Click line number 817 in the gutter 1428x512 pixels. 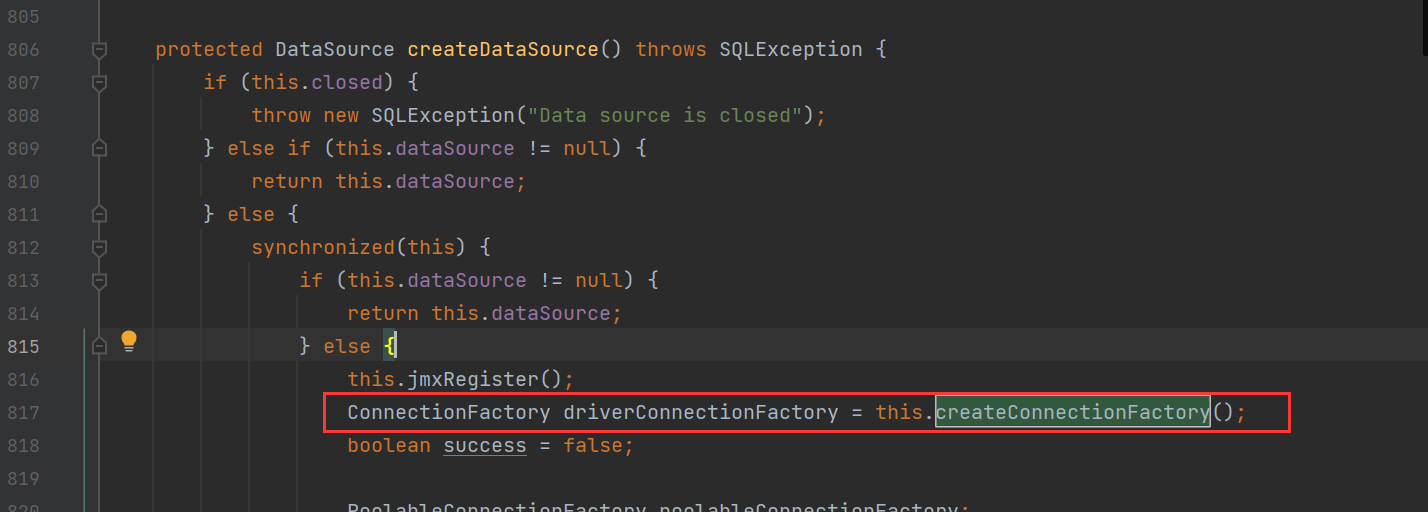(23, 412)
